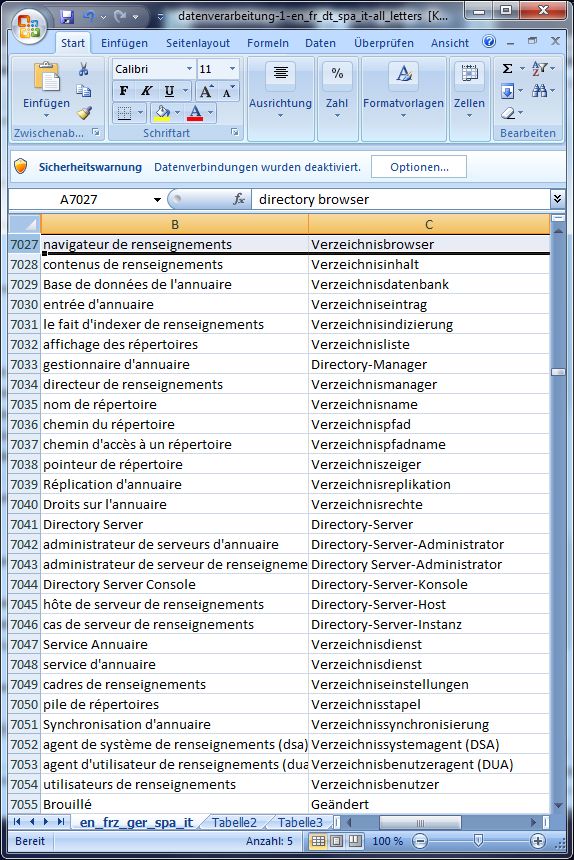Zoom in with the plus button
The height and width of the screenshot is (860, 574).
click(538, 840)
